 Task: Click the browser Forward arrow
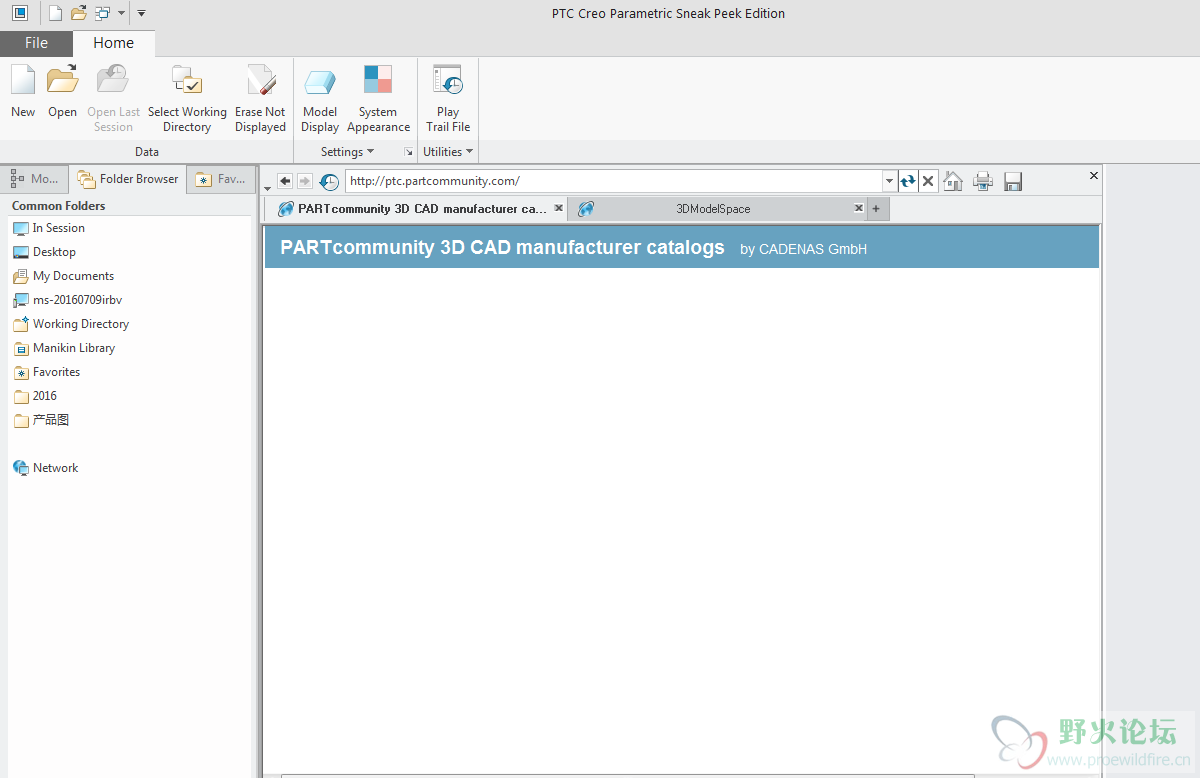pyautogui.click(x=305, y=181)
